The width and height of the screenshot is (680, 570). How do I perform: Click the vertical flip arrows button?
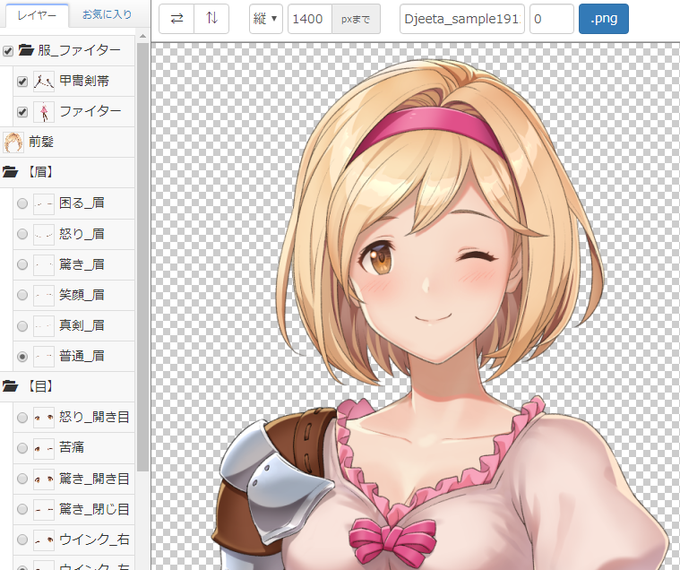(212, 19)
